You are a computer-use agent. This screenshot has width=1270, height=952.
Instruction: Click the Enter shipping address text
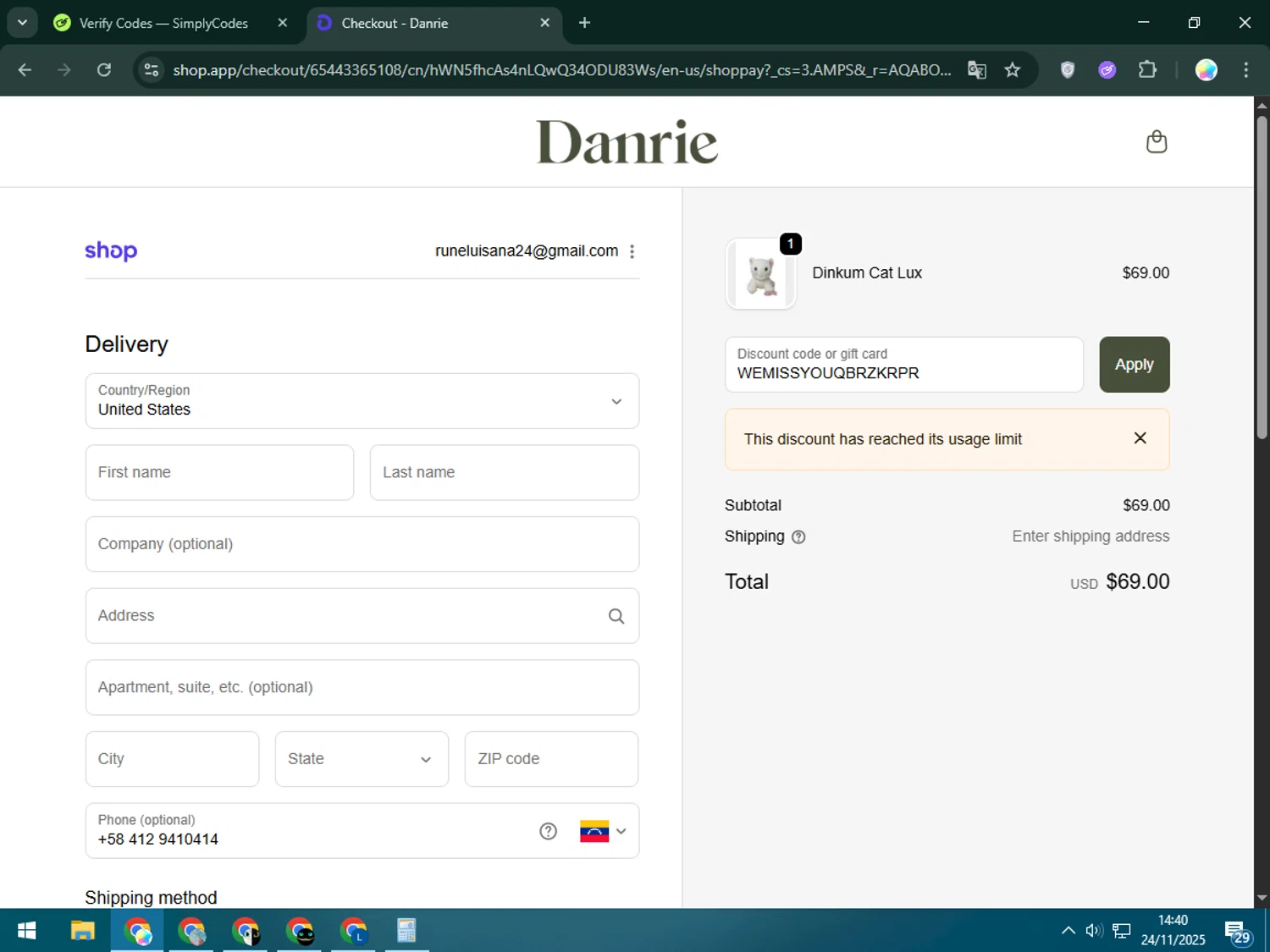[x=1091, y=536]
